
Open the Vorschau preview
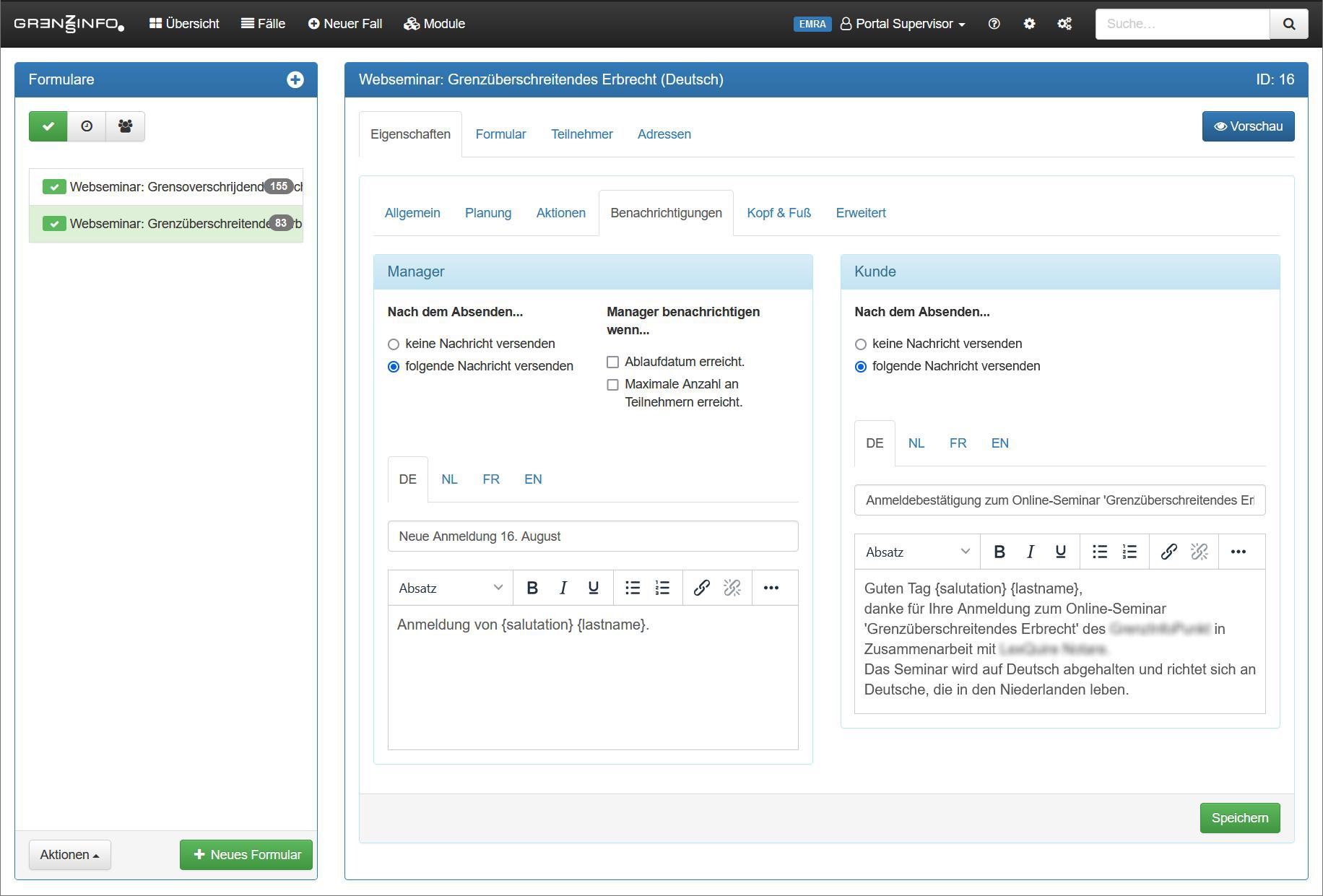(1248, 126)
